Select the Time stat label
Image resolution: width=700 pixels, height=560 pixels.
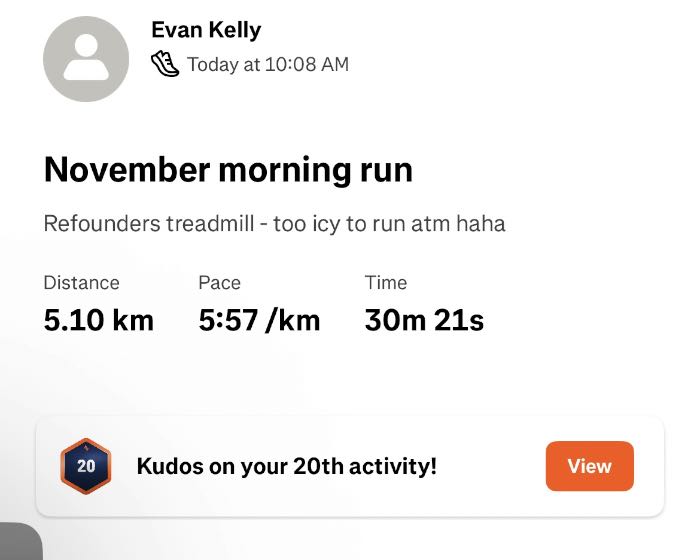[x=386, y=283]
